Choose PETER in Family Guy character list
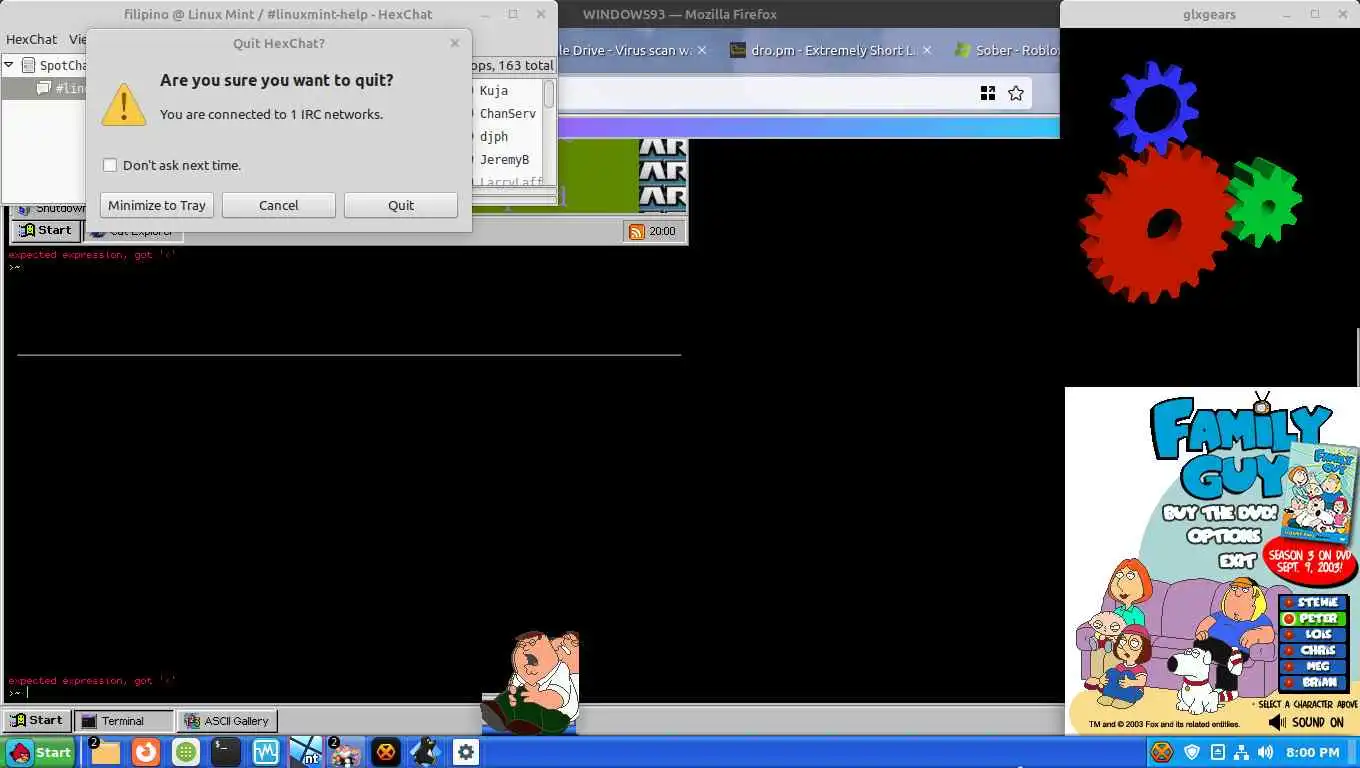The image size is (1360, 768). click(x=1314, y=619)
